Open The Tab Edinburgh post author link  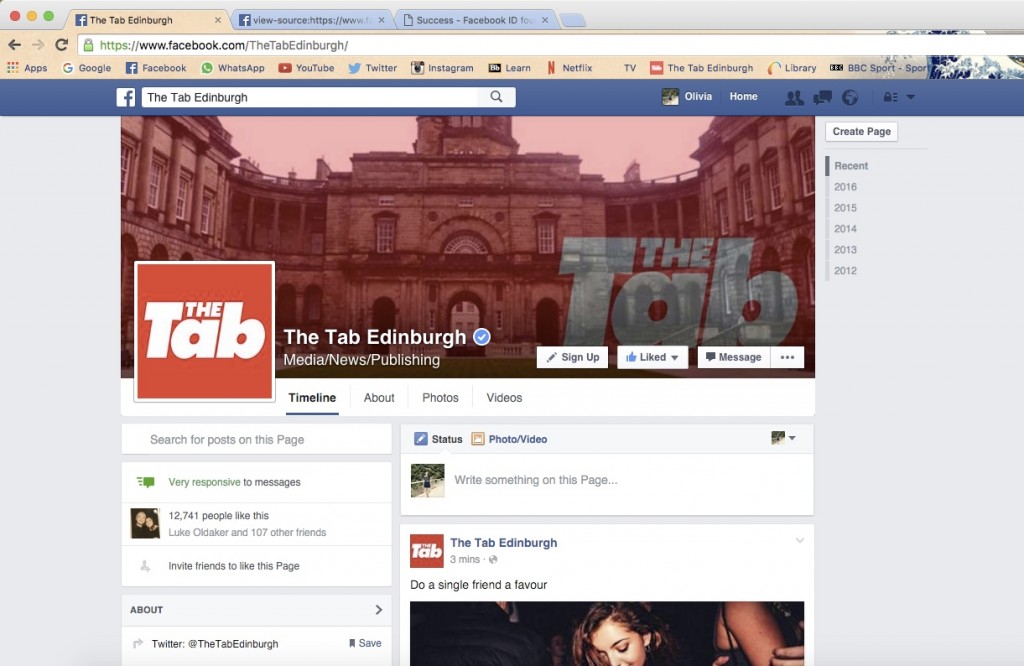pyautogui.click(x=504, y=543)
